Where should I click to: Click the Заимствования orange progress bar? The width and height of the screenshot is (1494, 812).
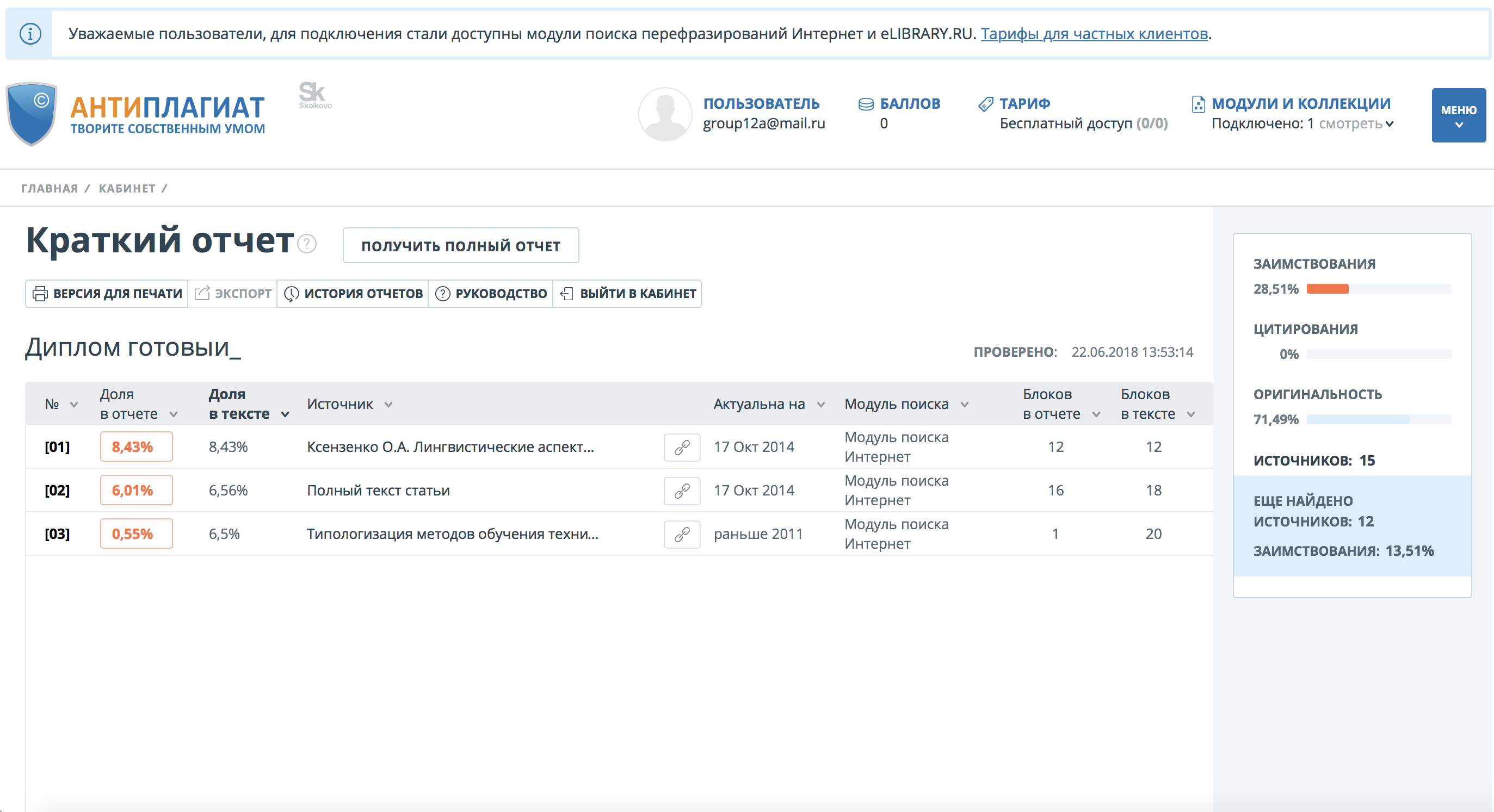pos(1327,289)
